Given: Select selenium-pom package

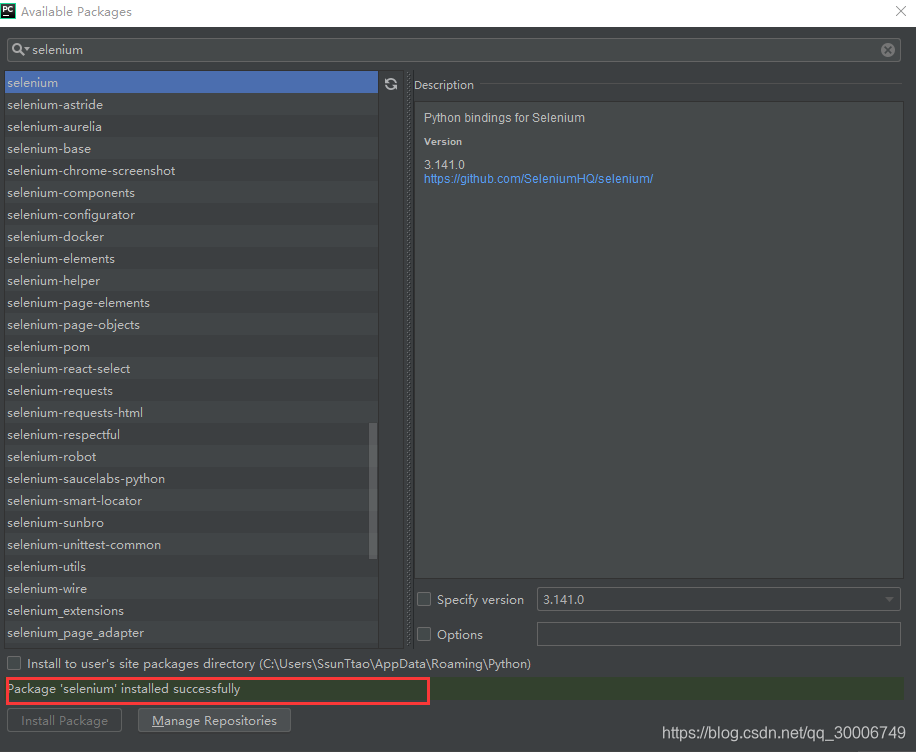Looking at the screenshot, I should point(191,346).
